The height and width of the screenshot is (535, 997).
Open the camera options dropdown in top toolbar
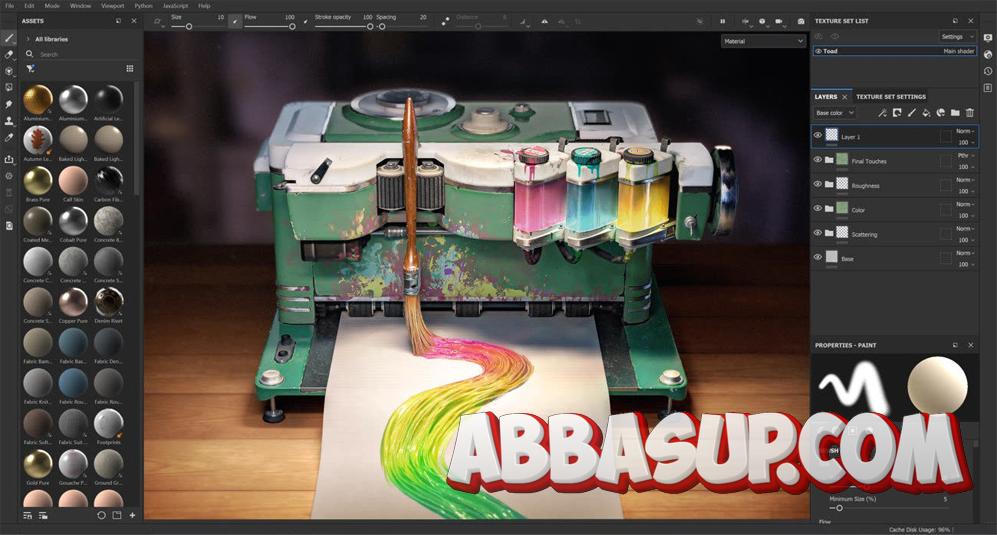pyautogui.click(x=779, y=21)
